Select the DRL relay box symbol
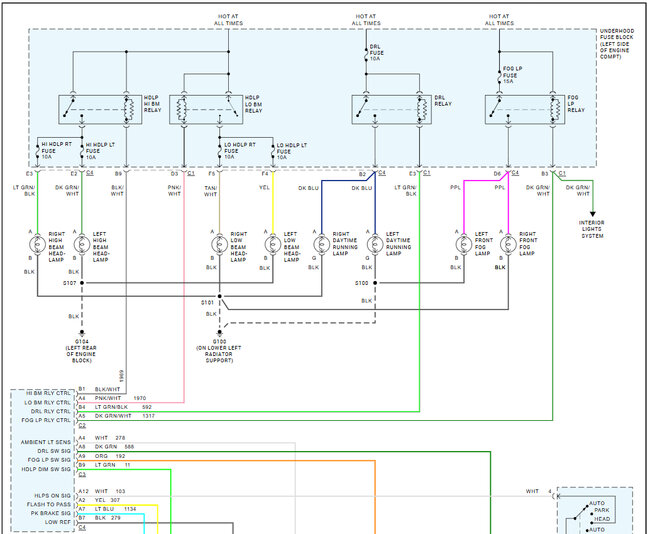Viewport: 650px width, 534px height. point(392,109)
